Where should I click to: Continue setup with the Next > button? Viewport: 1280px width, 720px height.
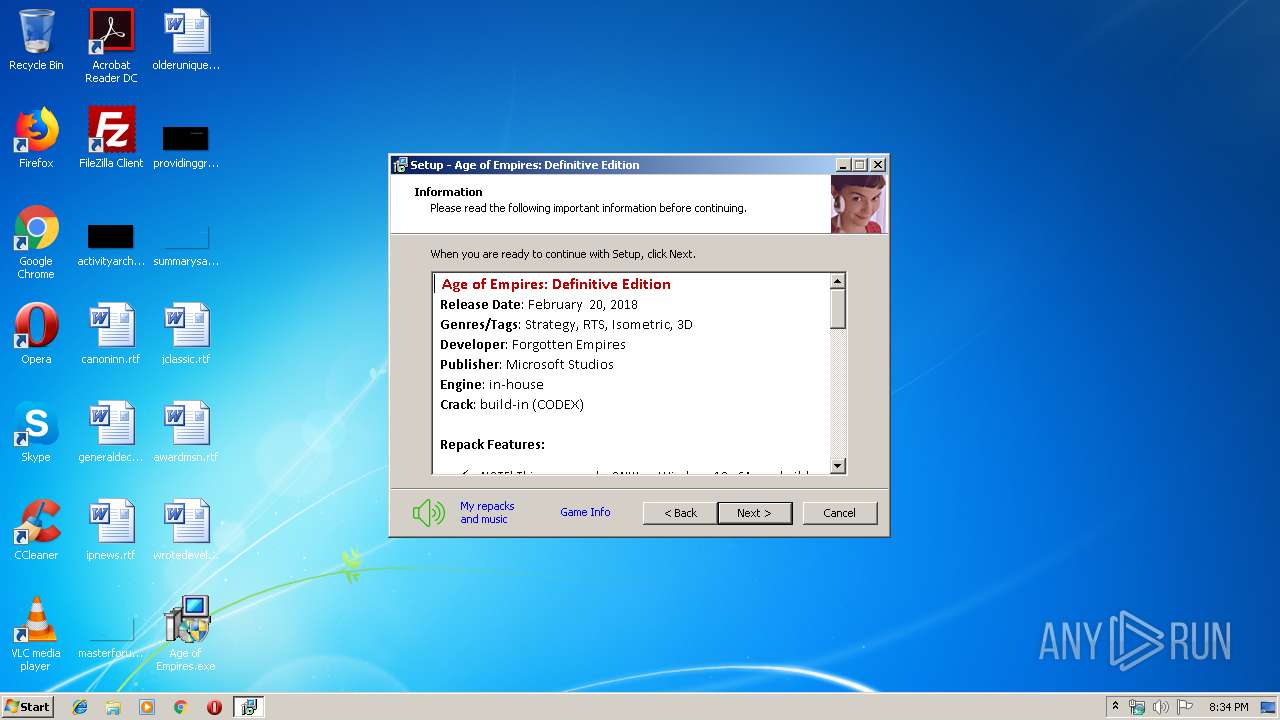point(754,513)
